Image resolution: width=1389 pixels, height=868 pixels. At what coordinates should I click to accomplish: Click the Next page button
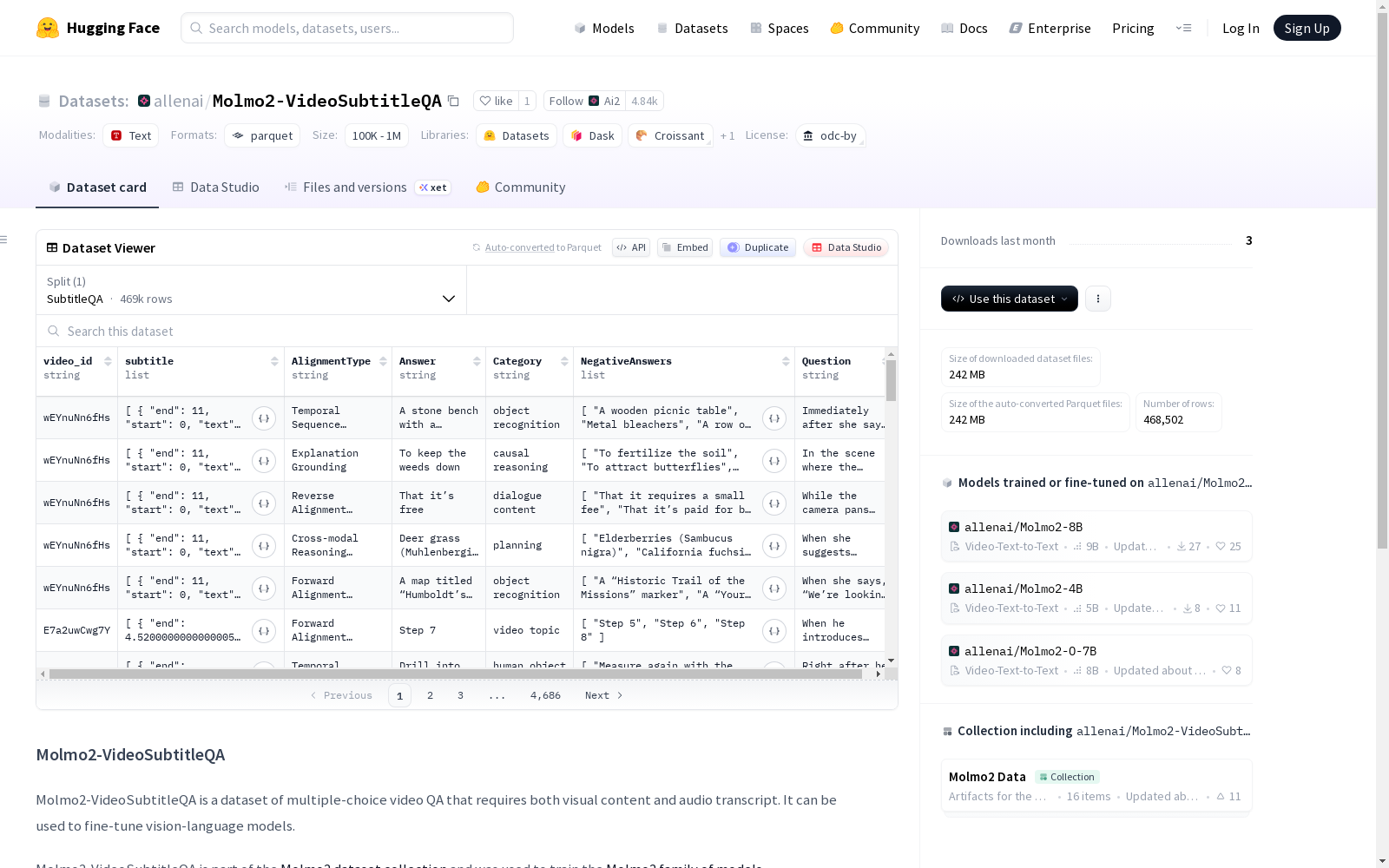tap(603, 695)
